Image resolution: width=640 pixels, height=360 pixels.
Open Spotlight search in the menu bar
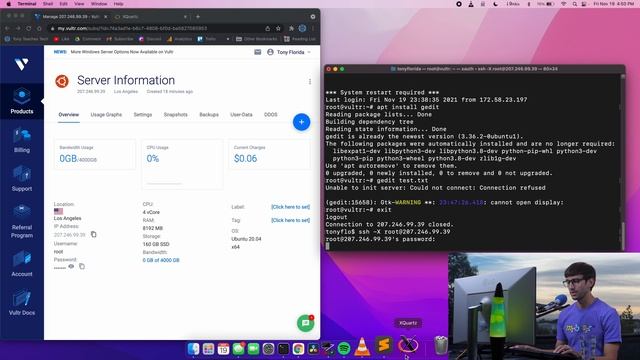coord(575,4)
